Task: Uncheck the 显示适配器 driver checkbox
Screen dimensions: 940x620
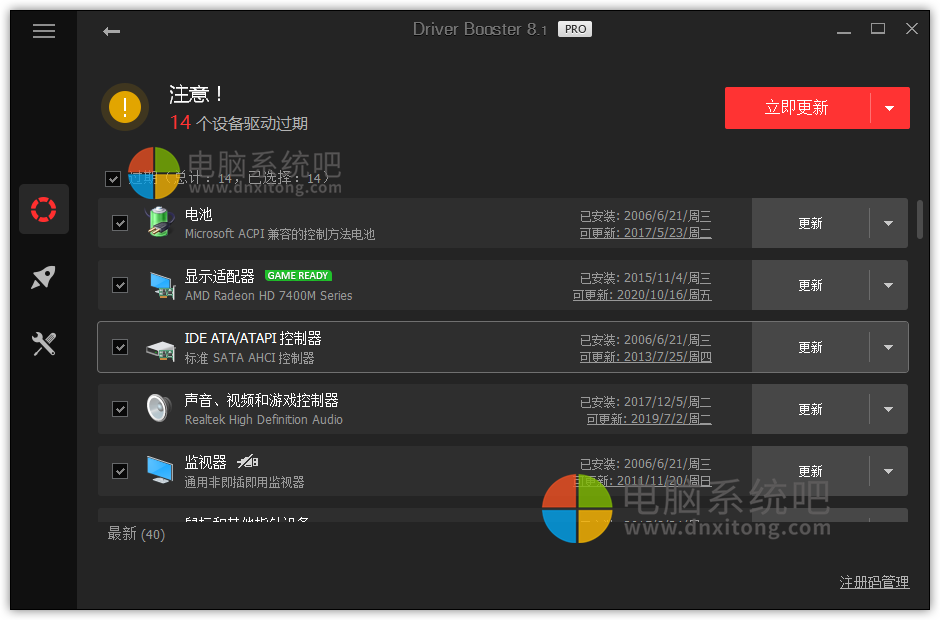Action: point(120,285)
